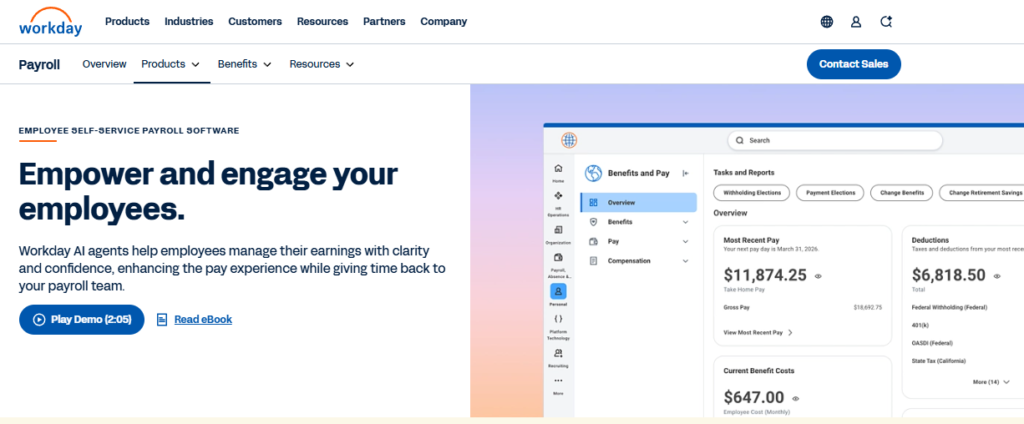Click the Current Benefit Costs heading
Image resolution: width=1024 pixels, height=424 pixels.
(759, 370)
